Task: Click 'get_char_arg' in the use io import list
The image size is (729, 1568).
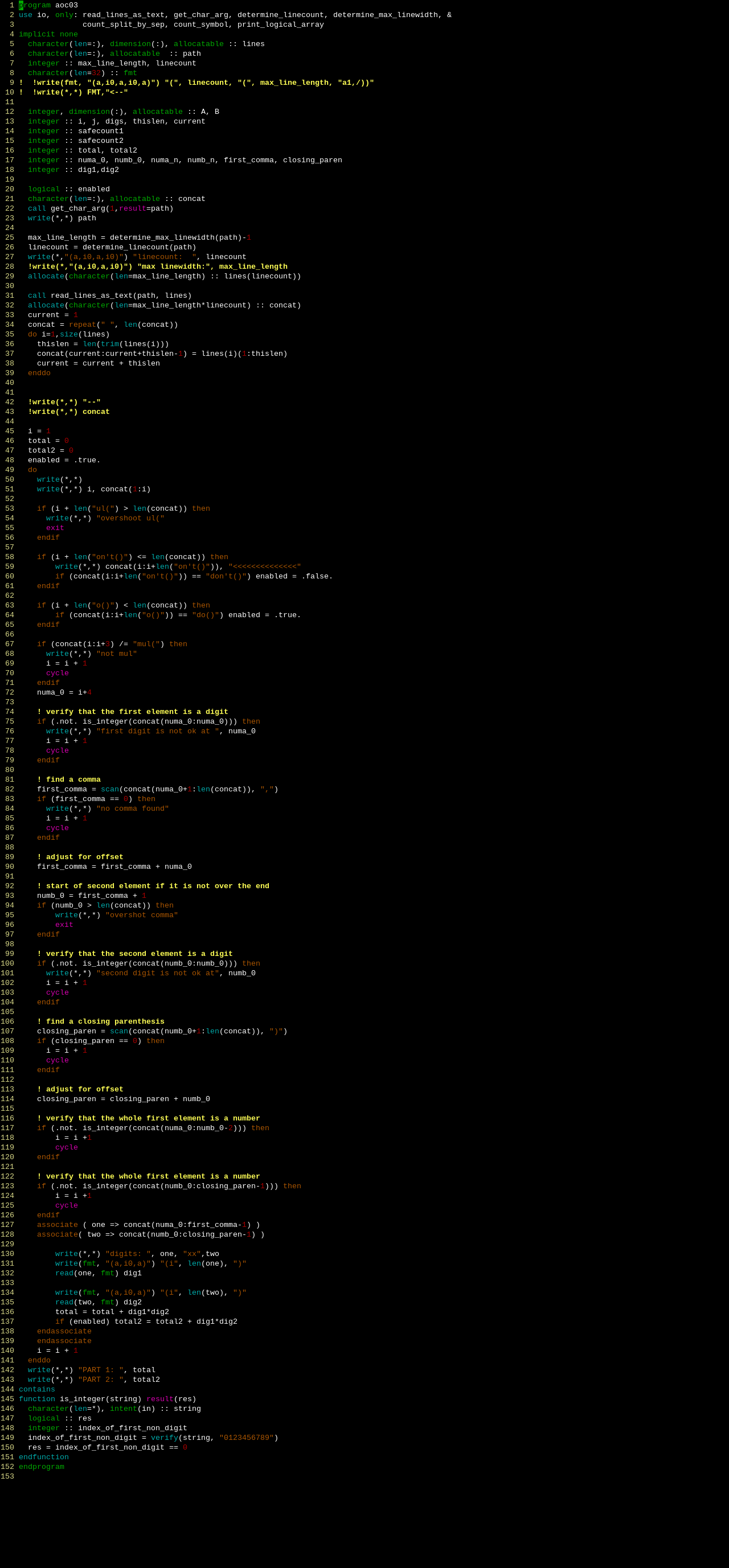Action: coord(201,15)
